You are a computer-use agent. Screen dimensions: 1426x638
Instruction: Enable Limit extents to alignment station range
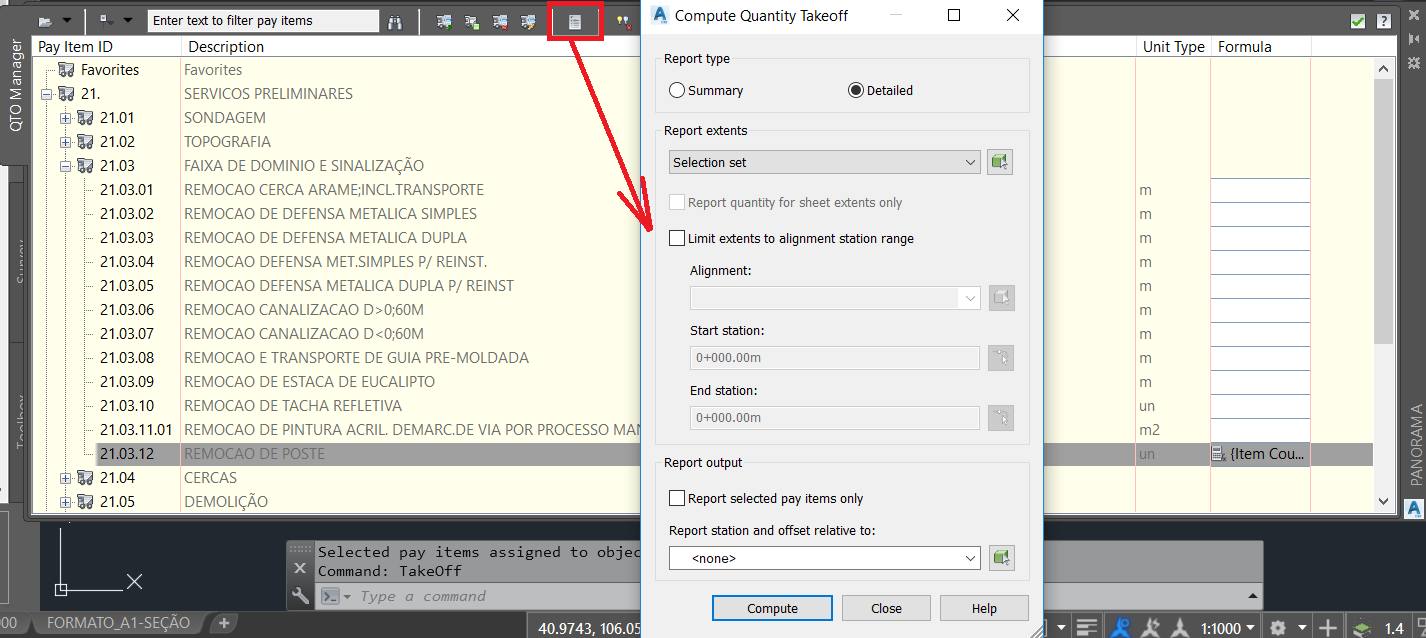coord(678,238)
